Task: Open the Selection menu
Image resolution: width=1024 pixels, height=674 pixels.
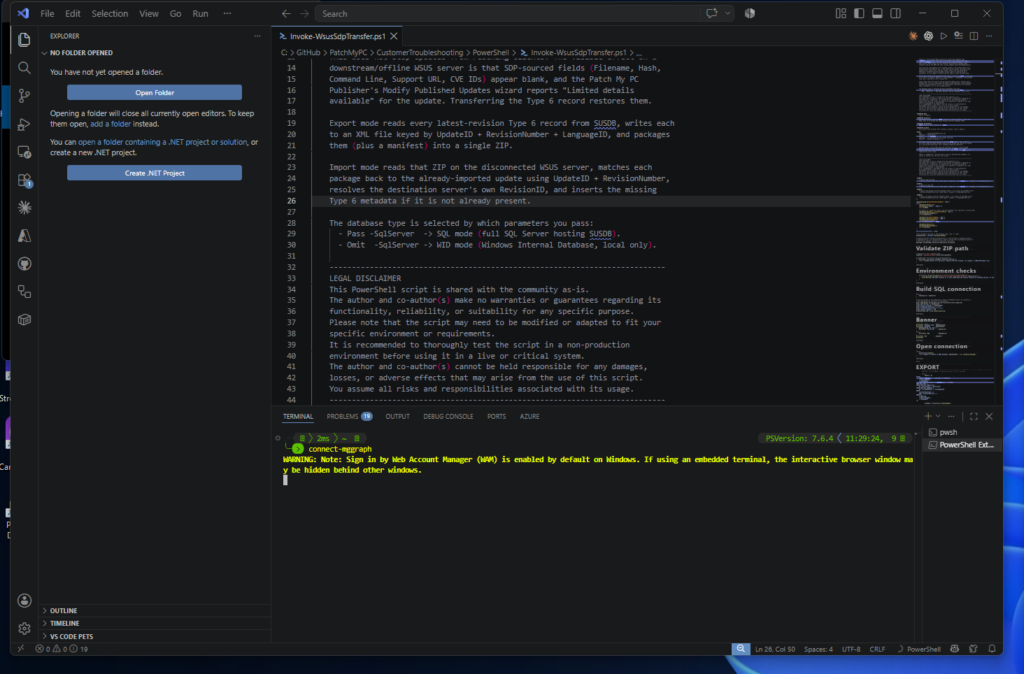Action: point(110,13)
